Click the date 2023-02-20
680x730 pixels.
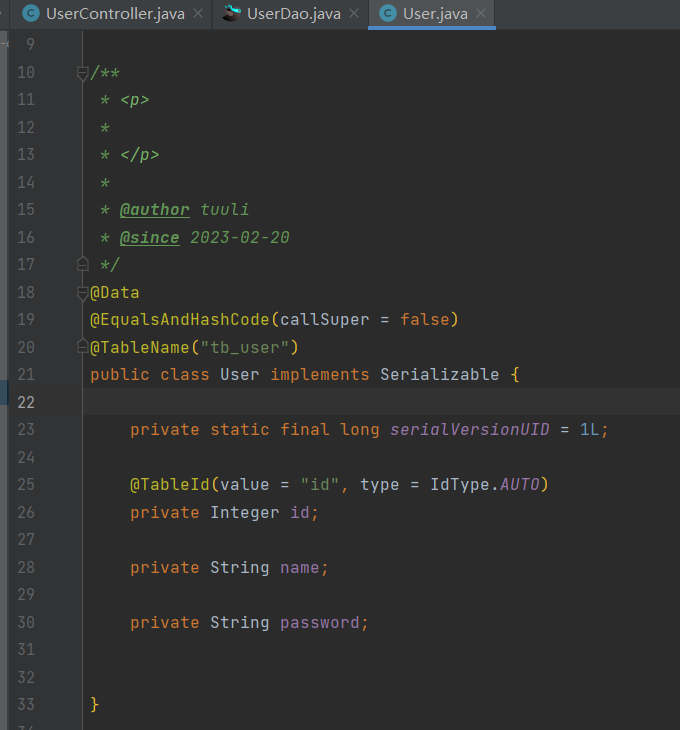(x=240, y=238)
